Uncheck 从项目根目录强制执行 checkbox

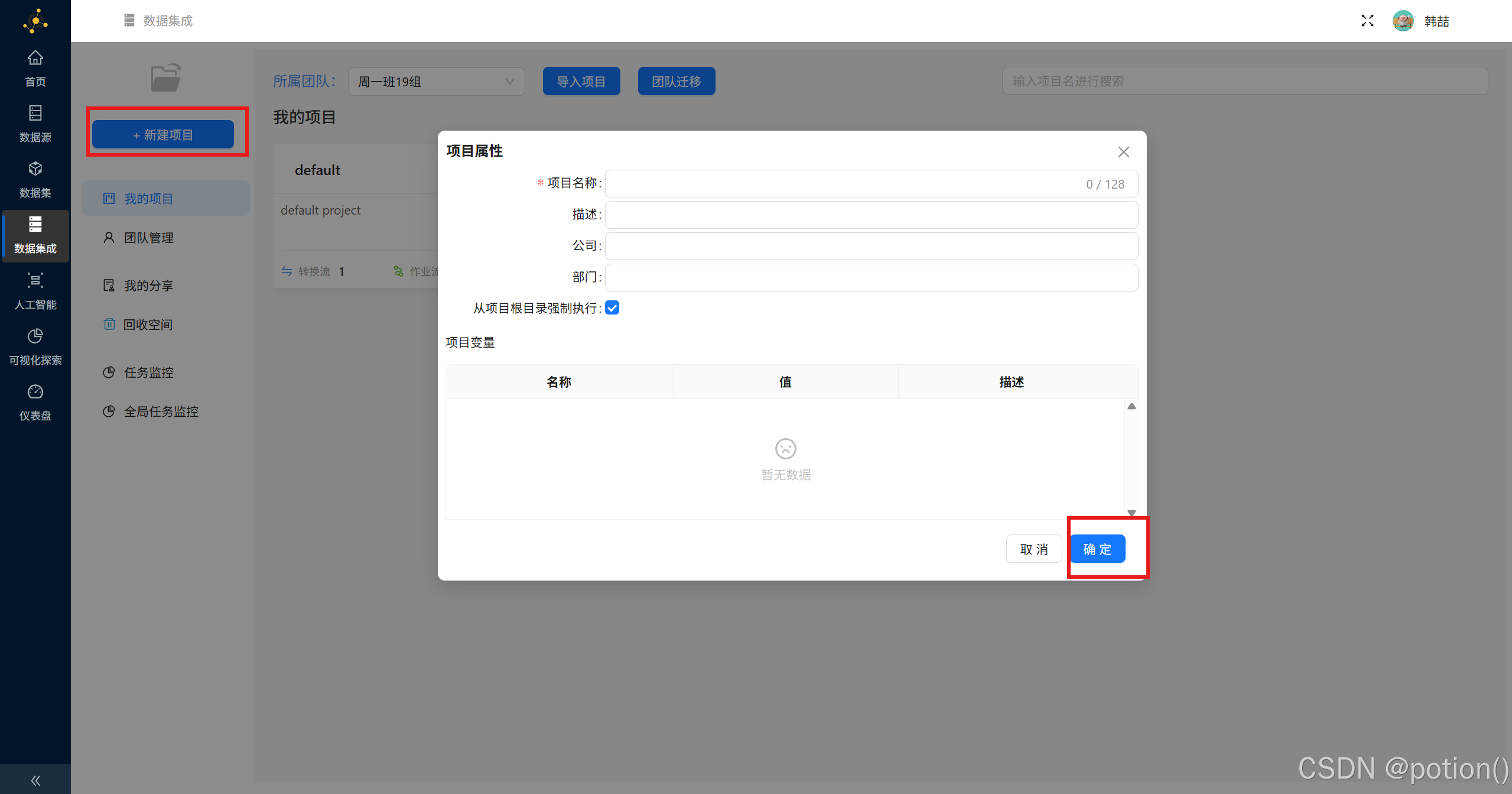[x=612, y=307]
